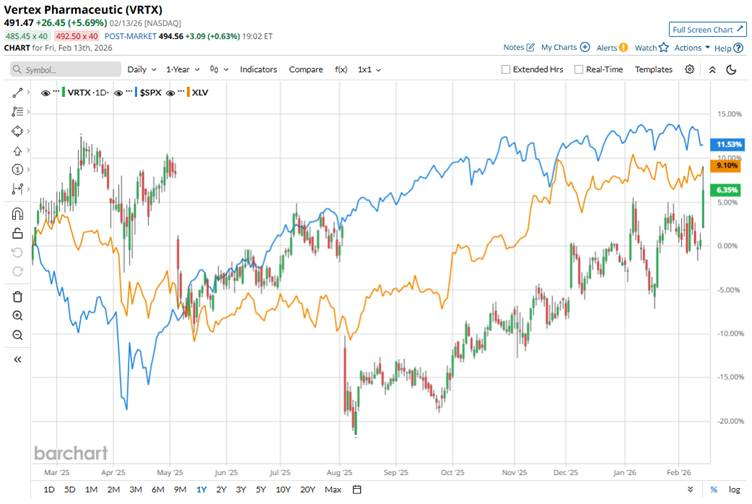Screen dimensions: 752x504
Task: Zoom out of the chart
Action: pos(17,334)
